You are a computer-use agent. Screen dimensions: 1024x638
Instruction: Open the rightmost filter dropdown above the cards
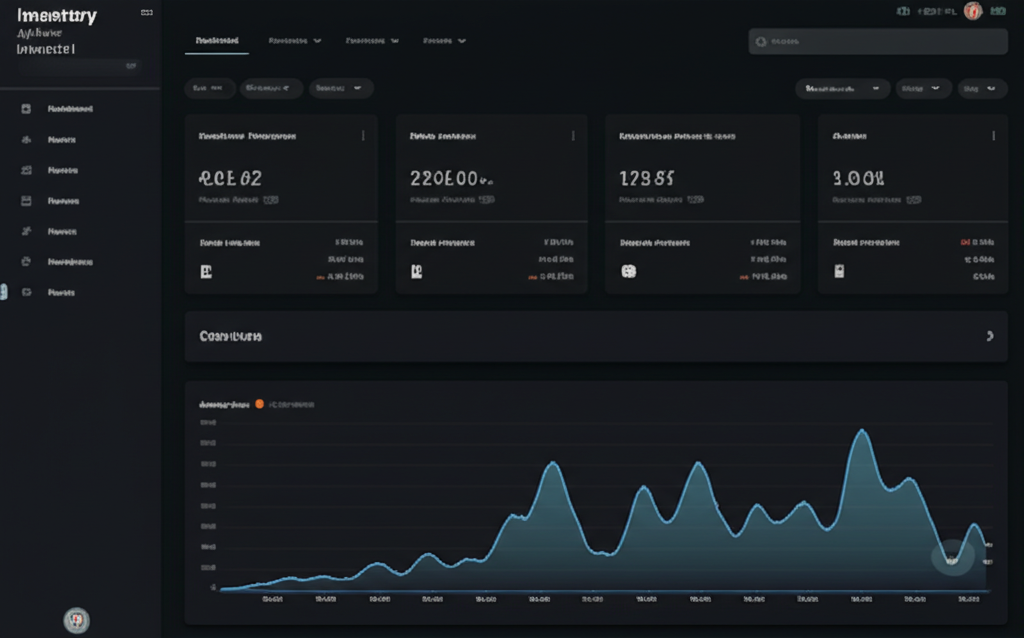pyautogui.click(x=982, y=89)
